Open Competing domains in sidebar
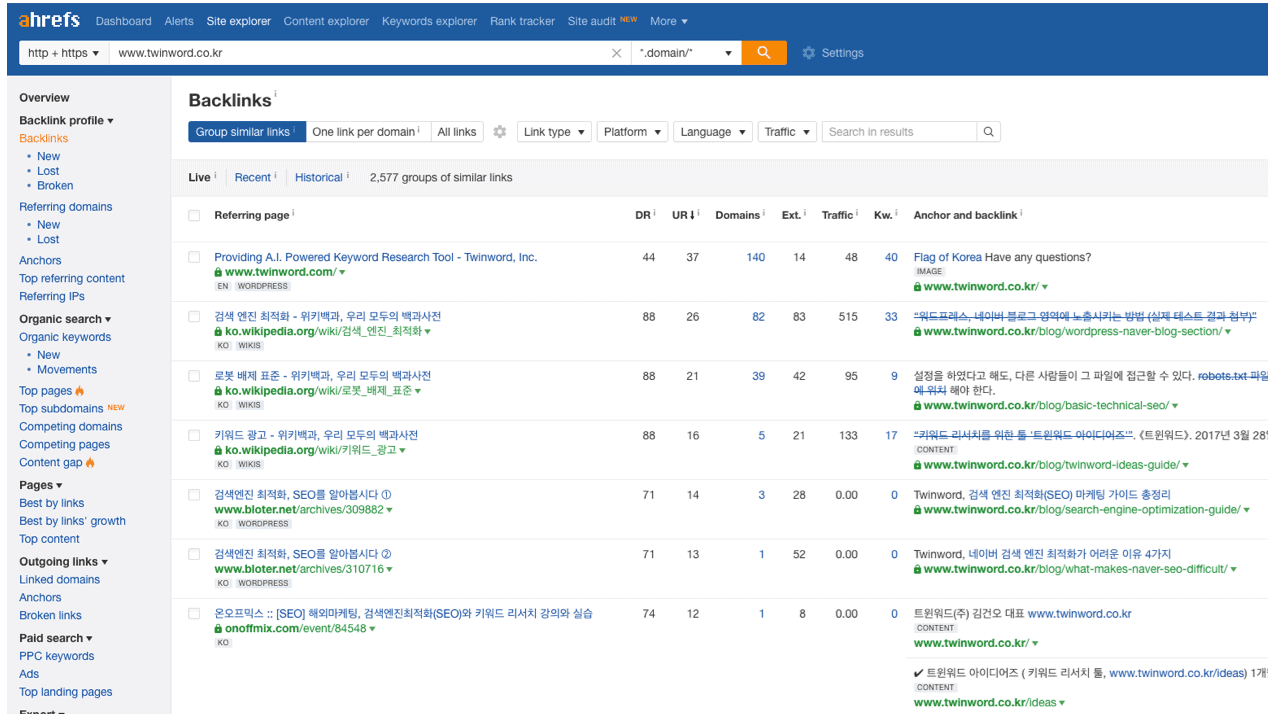 (71, 427)
